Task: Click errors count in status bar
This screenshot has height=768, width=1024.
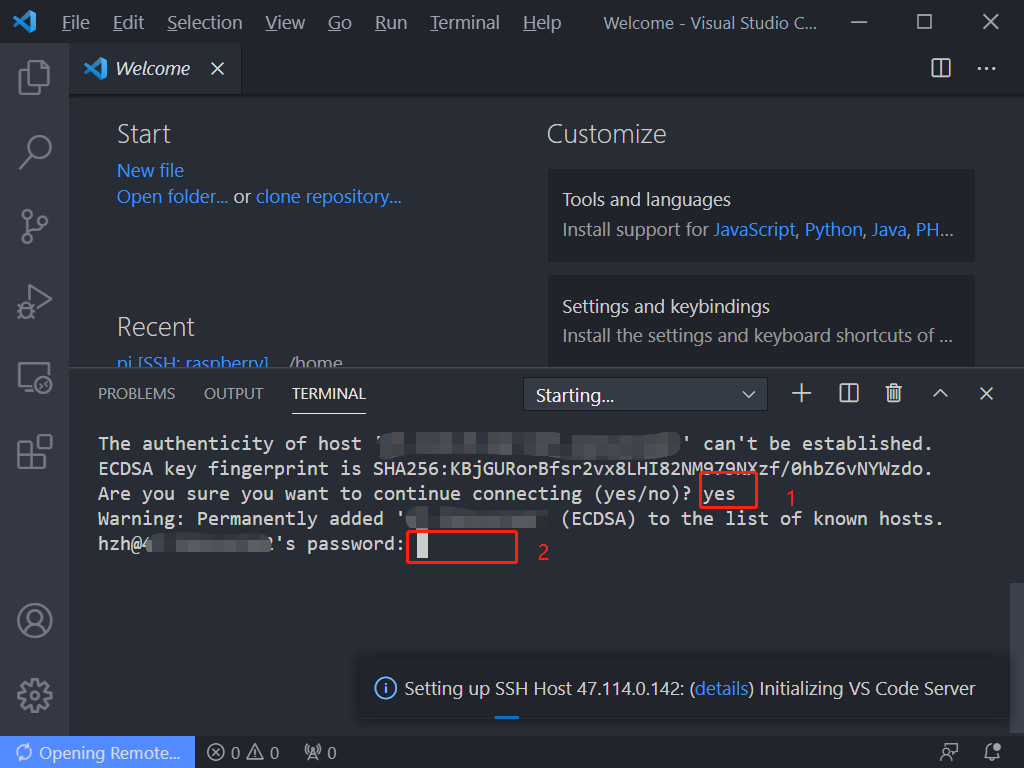Action: (223, 753)
